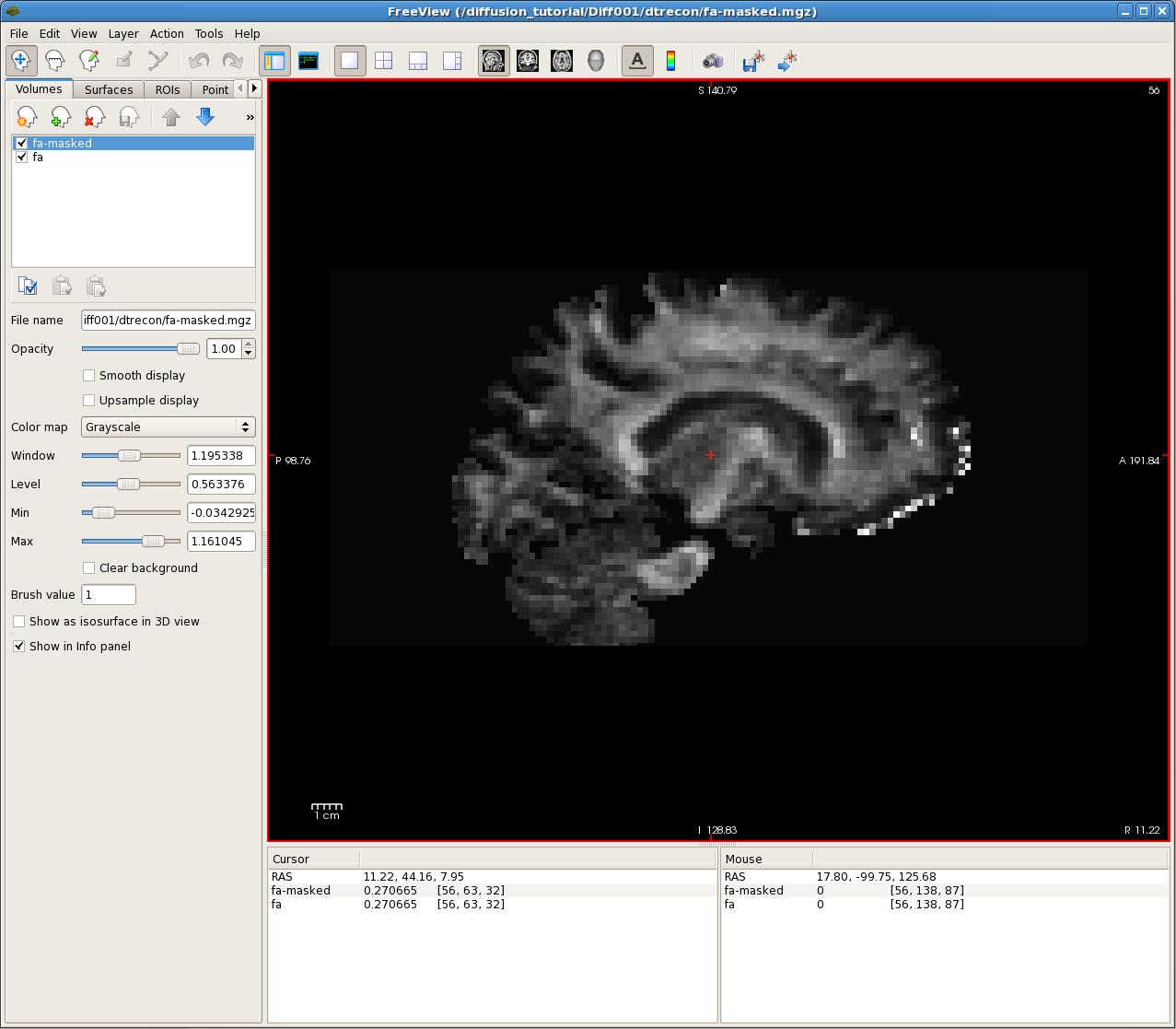Screen dimensions: 1176x1029
Task: Uncheck the fa-masked layer visibility checkbox
Action: point(22,144)
